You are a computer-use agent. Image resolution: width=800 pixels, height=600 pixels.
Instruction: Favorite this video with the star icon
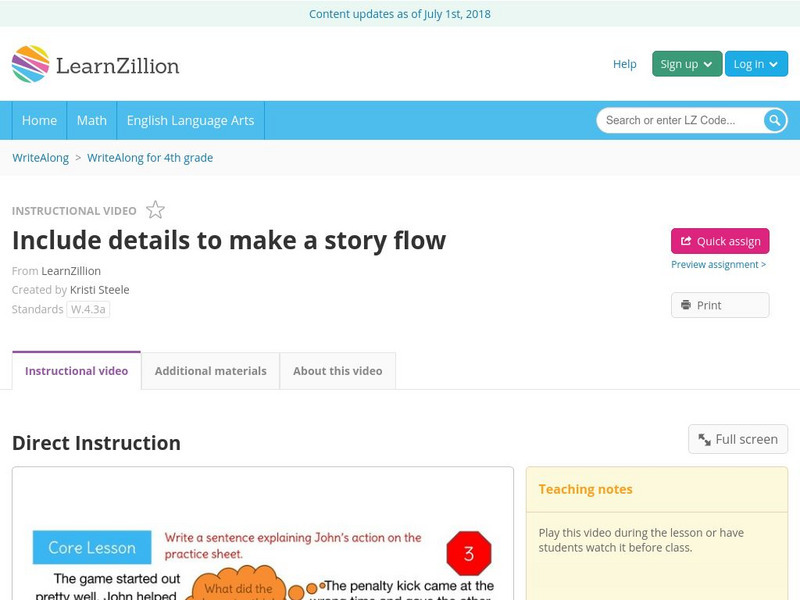[155, 210]
